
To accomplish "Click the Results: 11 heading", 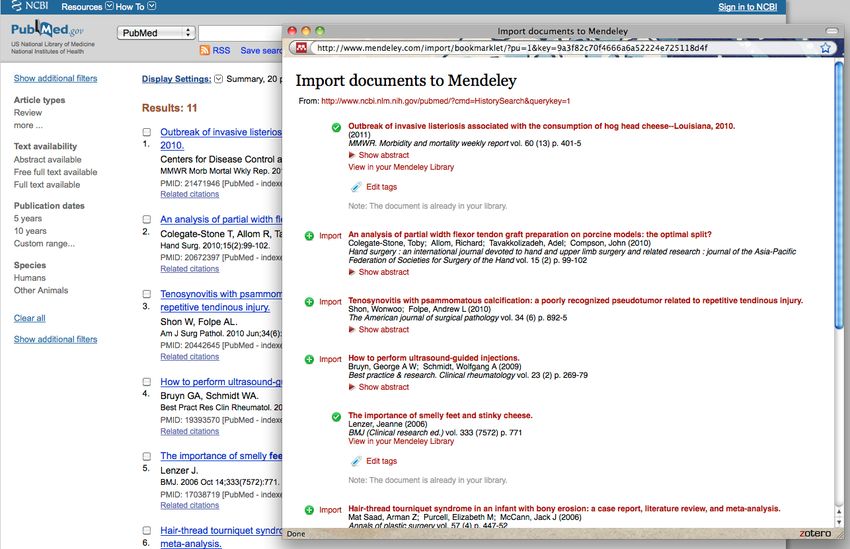I will pyautogui.click(x=169, y=108).
